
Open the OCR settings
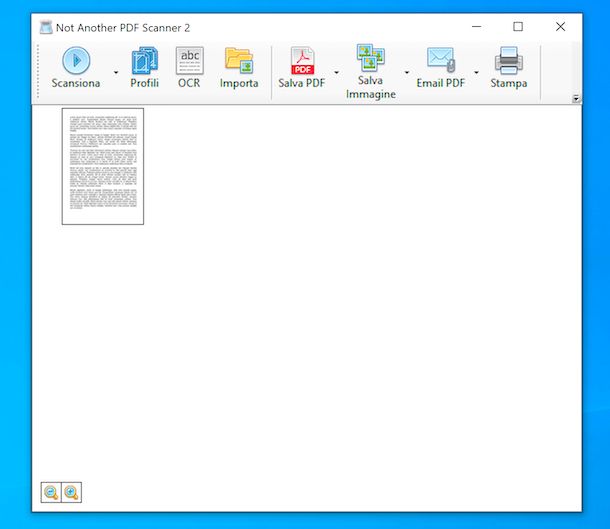click(189, 68)
